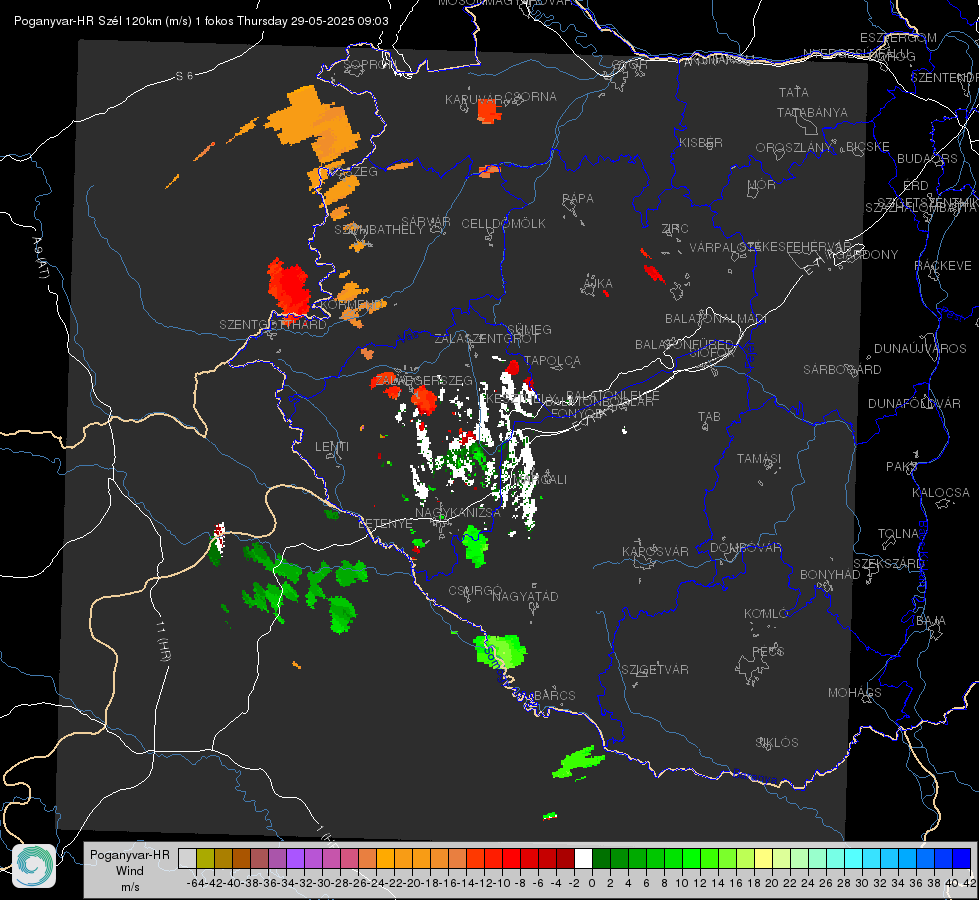Select the DUNAUJVAROS city label

920,349
